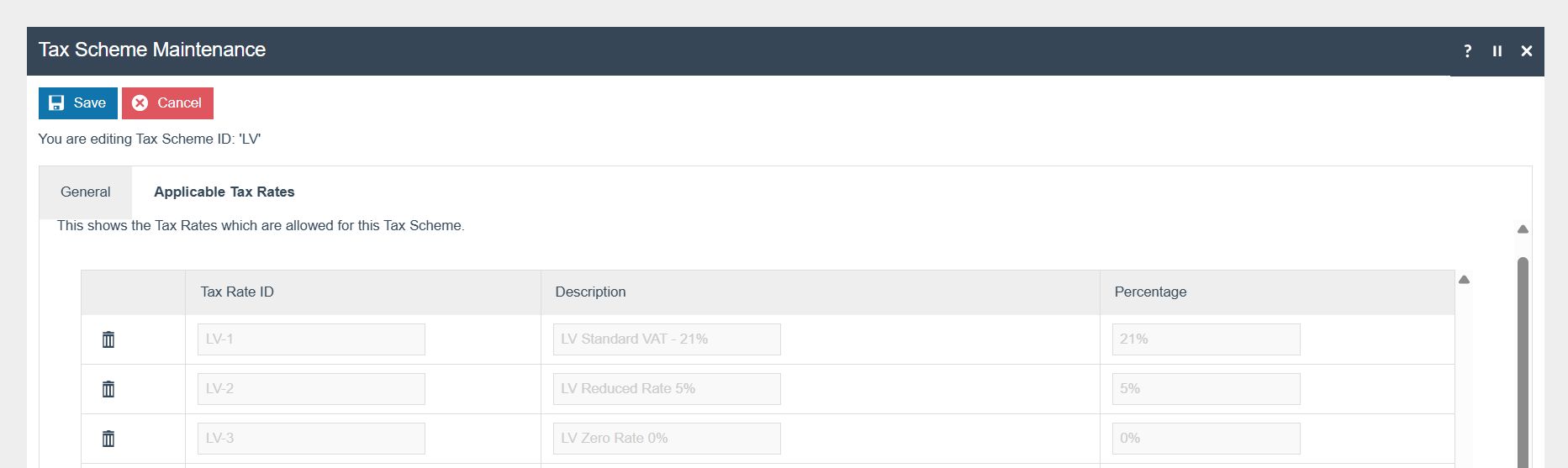Click the 5% percentage field
The height and width of the screenshot is (468, 1568).
pyautogui.click(x=1206, y=389)
